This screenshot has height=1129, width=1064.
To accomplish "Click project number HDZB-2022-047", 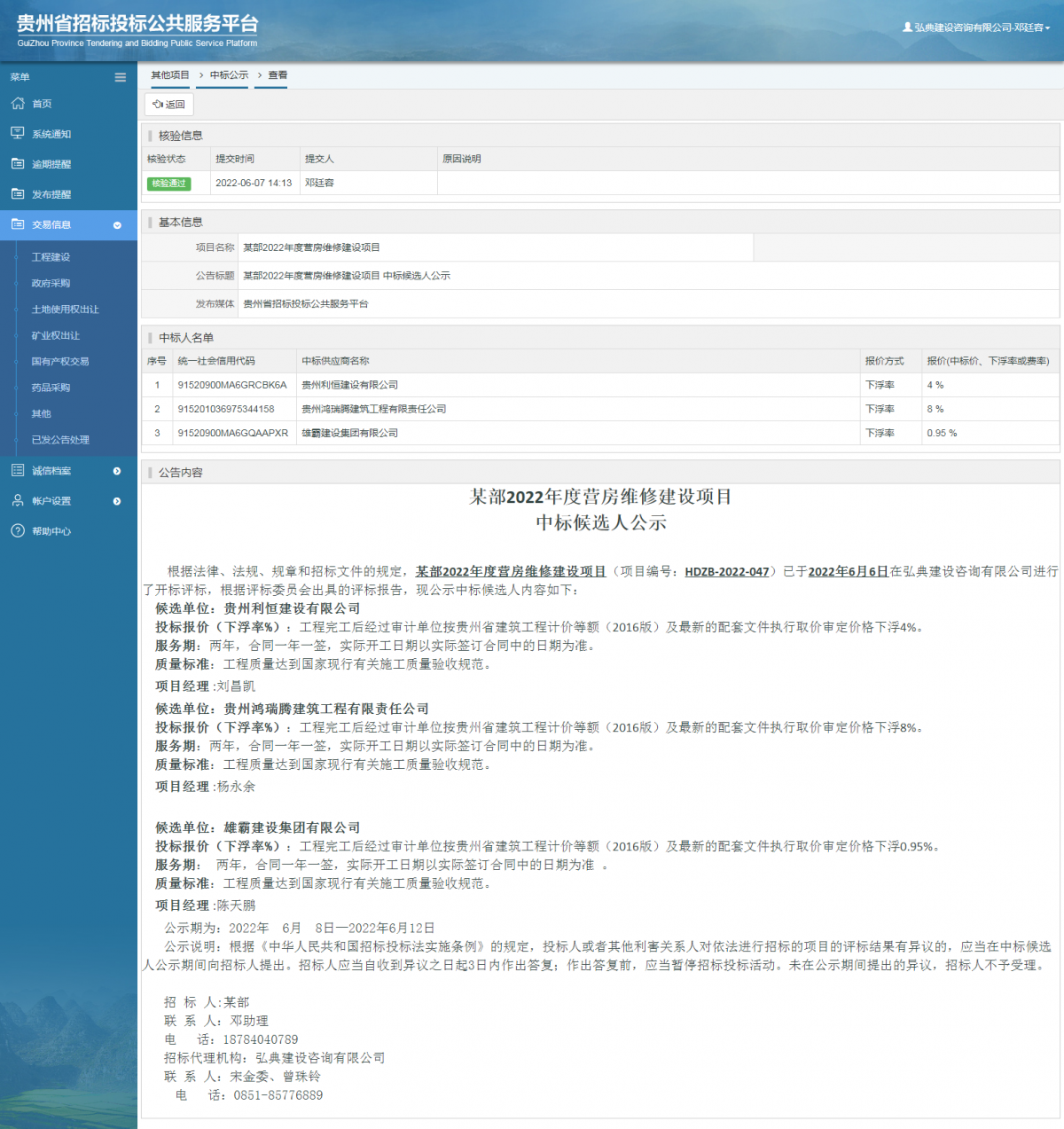I will click(x=727, y=572).
